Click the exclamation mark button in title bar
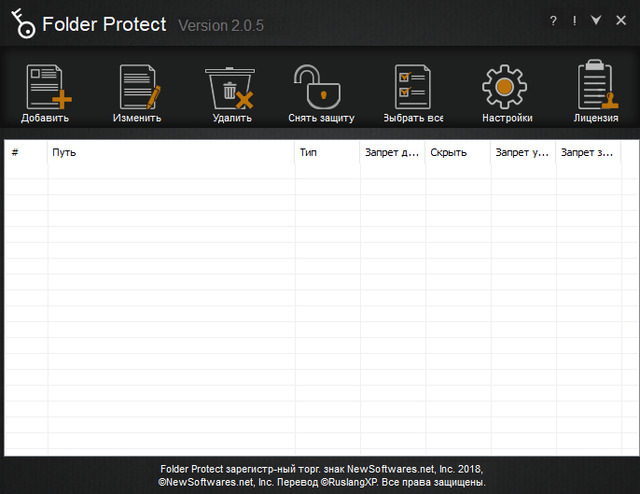 574,21
